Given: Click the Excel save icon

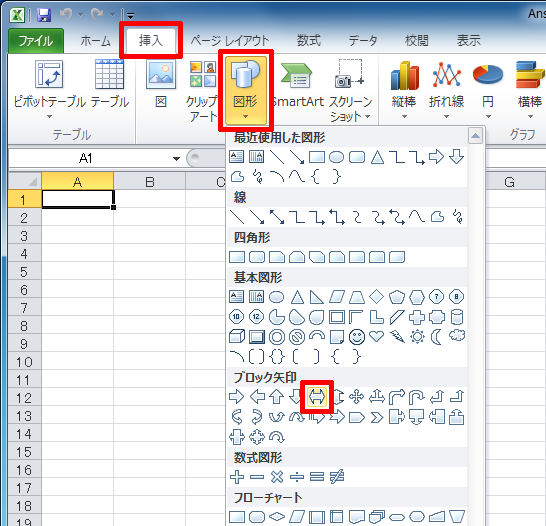Looking at the screenshot, I should pos(44,15).
